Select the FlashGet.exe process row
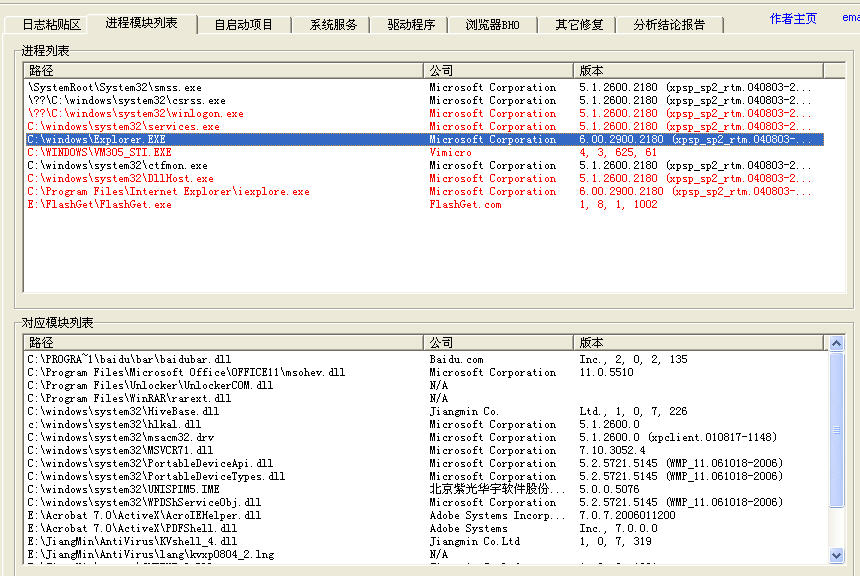Screen dimensions: 860x576 pos(425,205)
